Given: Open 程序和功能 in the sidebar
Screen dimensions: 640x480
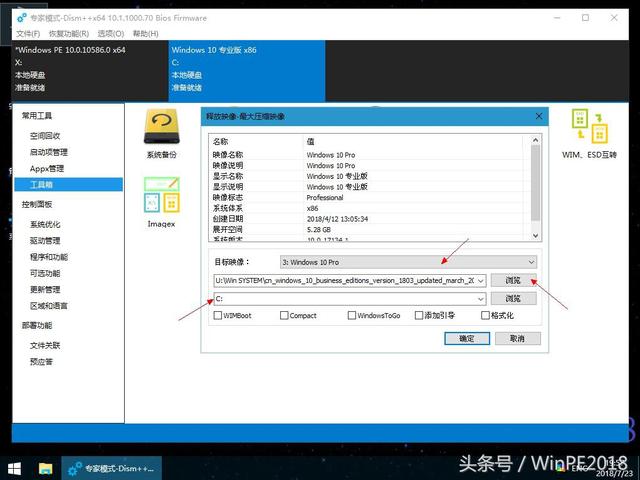Looking at the screenshot, I should (x=49, y=257).
